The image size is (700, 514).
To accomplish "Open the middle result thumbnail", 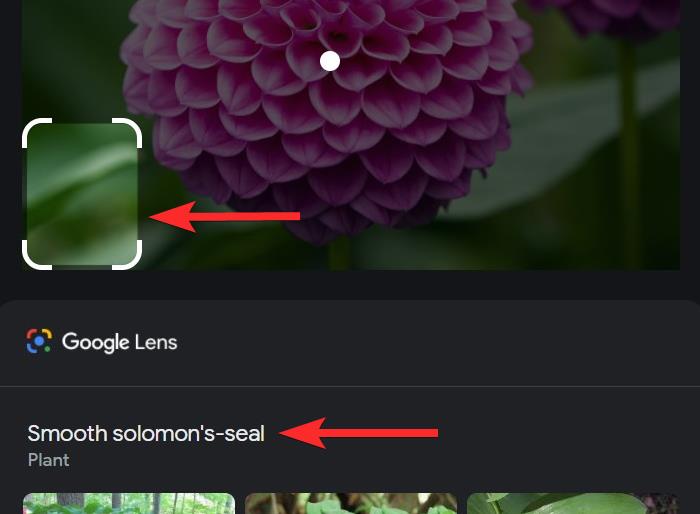I will pyautogui.click(x=351, y=503).
